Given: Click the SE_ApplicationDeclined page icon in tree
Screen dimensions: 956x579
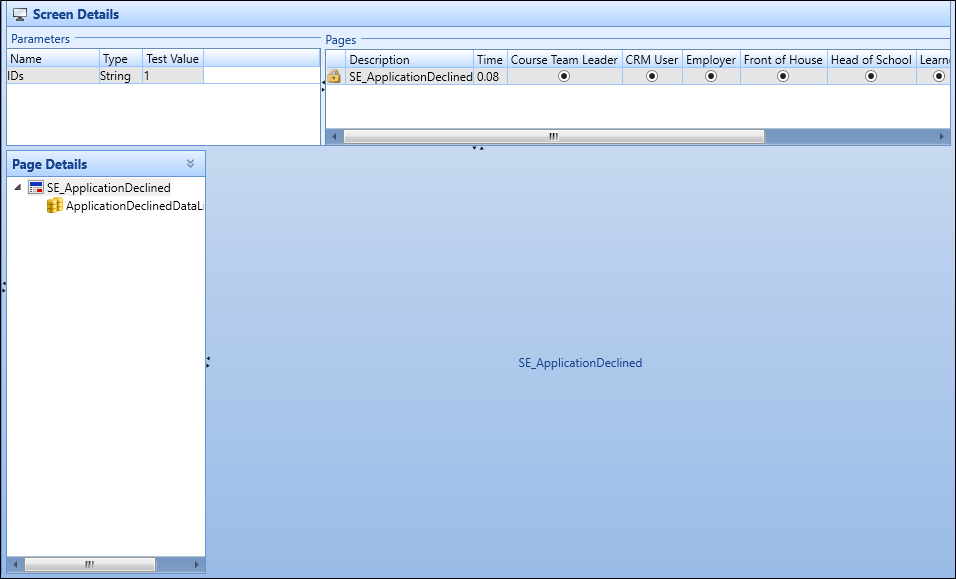Looking at the screenshot, I should coord(36,188).
